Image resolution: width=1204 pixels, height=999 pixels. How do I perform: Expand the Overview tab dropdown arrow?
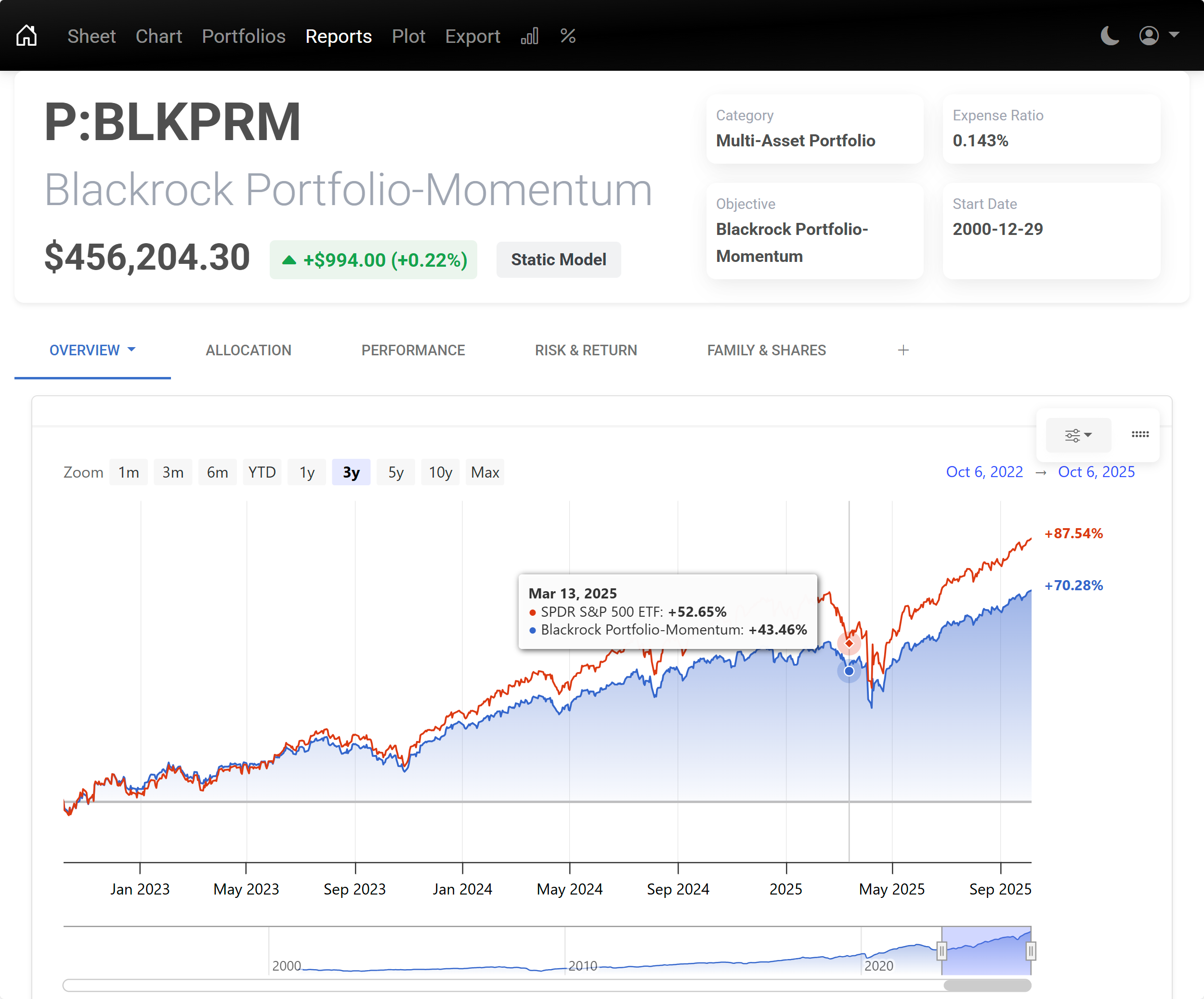click(x=133, y=350)
